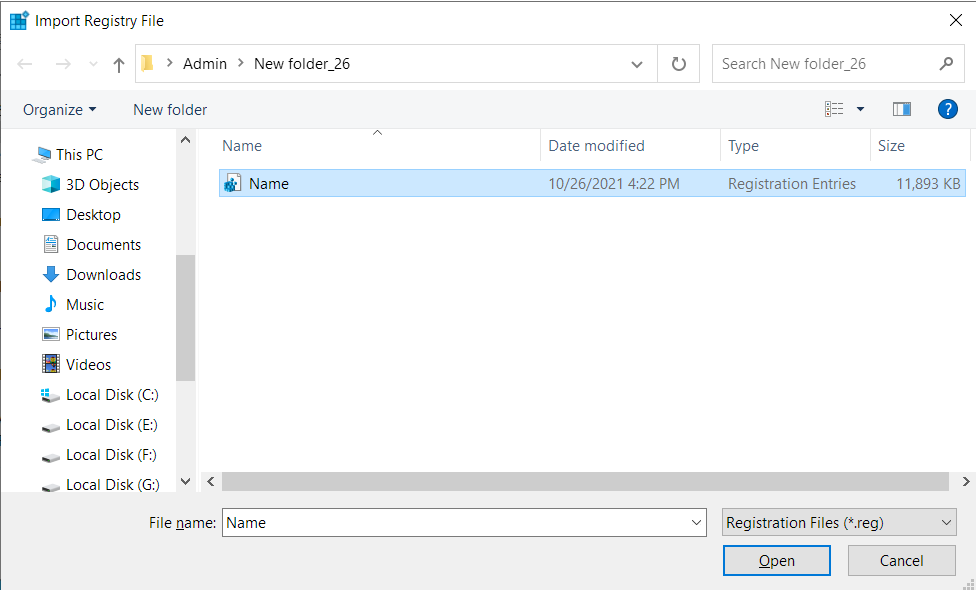Image resolution: width=976 pixels, height=590 pixels.
Task: Show the preview pane
Action: coord(902,109)
